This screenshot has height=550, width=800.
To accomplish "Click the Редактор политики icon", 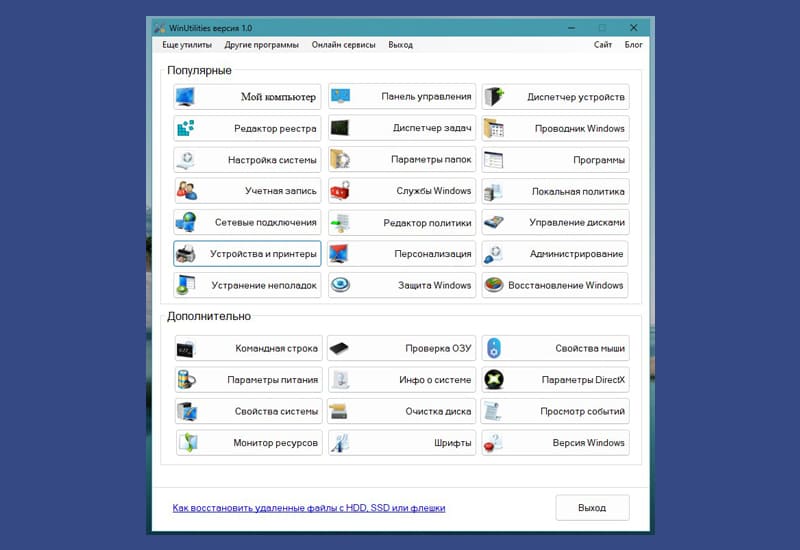I will click(x=340, y=223).
